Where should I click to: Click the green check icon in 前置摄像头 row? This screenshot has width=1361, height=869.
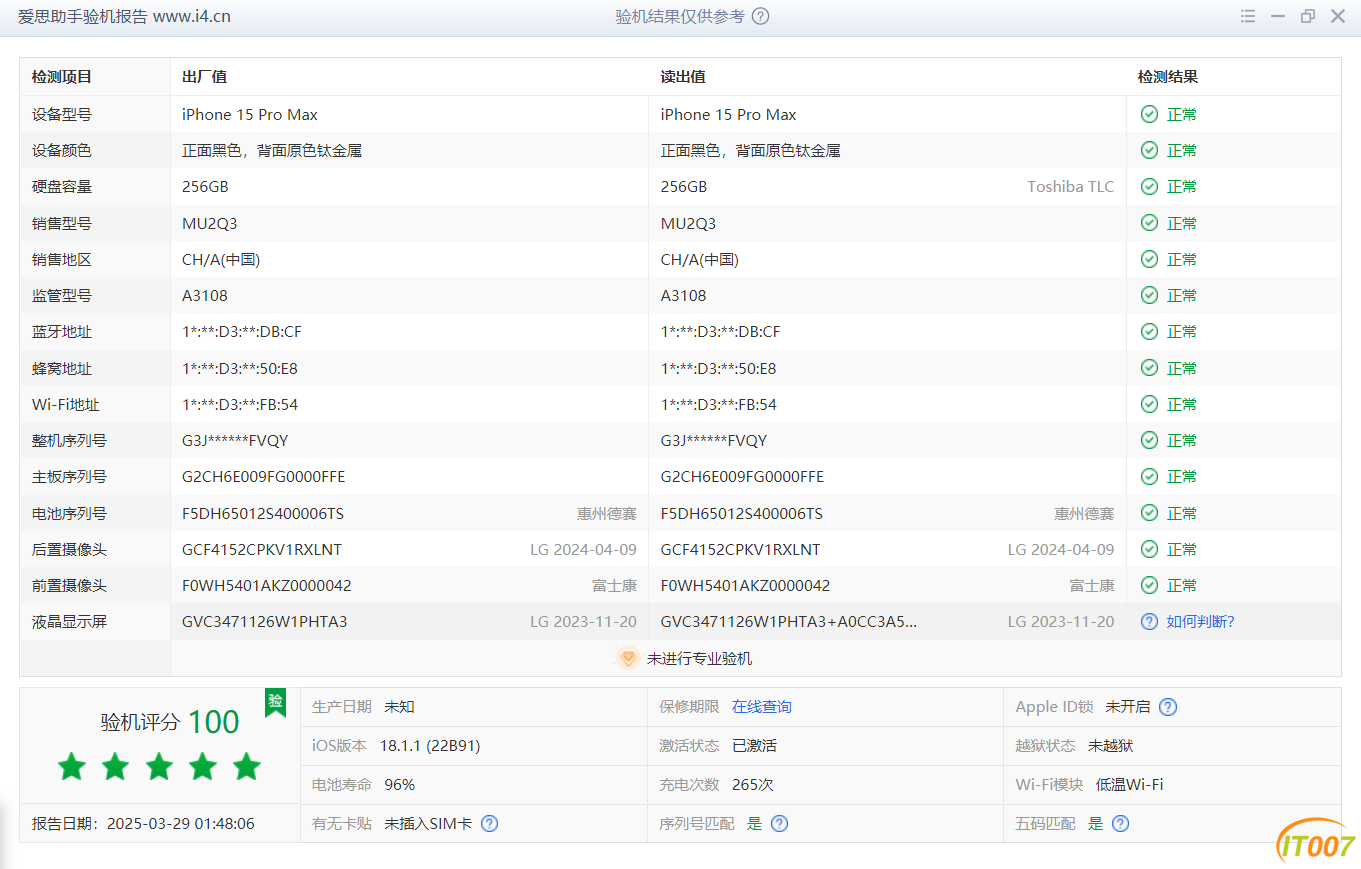(x=1149, y=586)
